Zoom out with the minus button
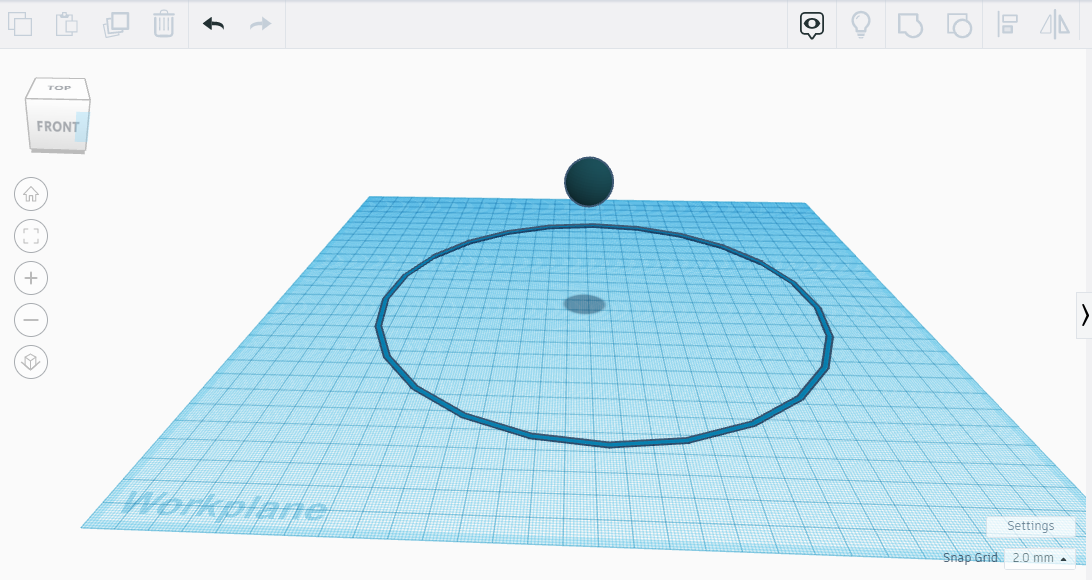 click(31, 320)
